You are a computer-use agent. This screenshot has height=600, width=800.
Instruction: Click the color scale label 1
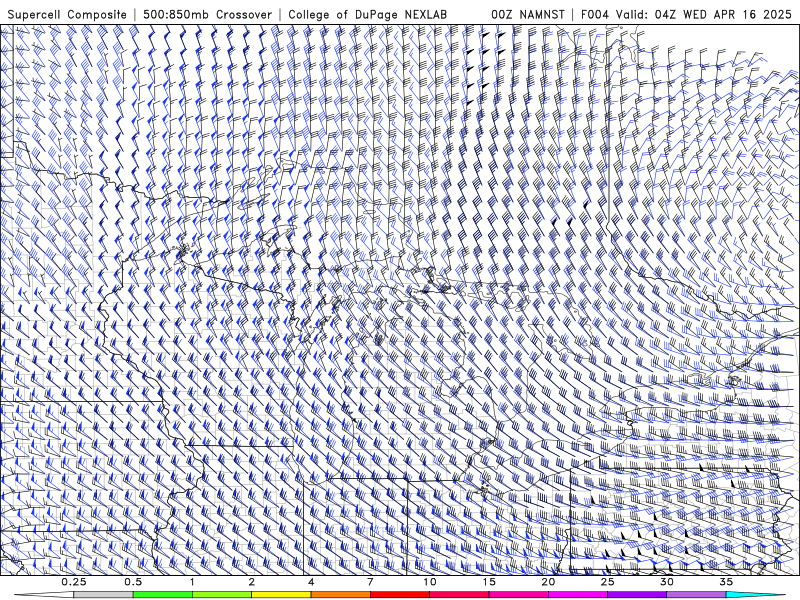pos(192,582)
